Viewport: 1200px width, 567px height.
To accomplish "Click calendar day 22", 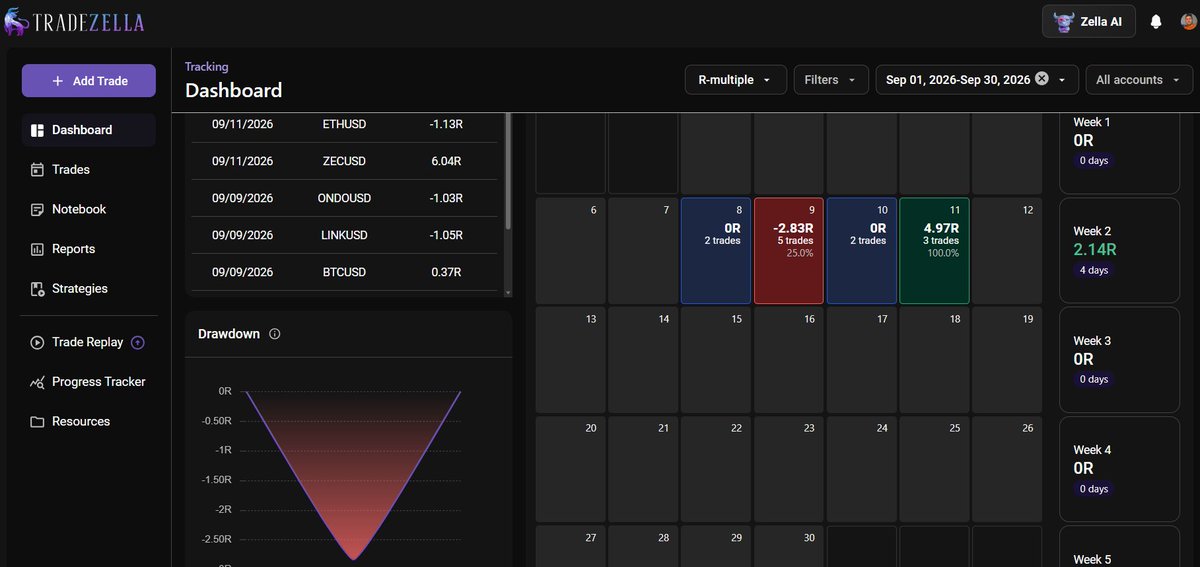I will [715, 469].
